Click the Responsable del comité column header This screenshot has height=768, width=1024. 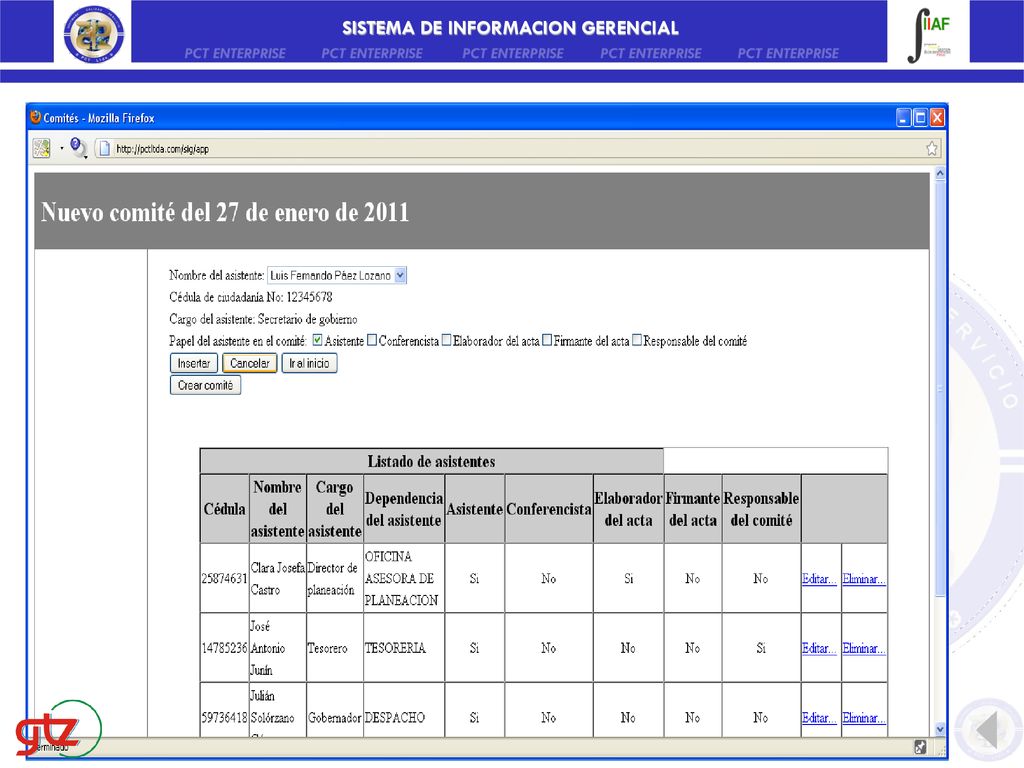(x=761, y=509)
